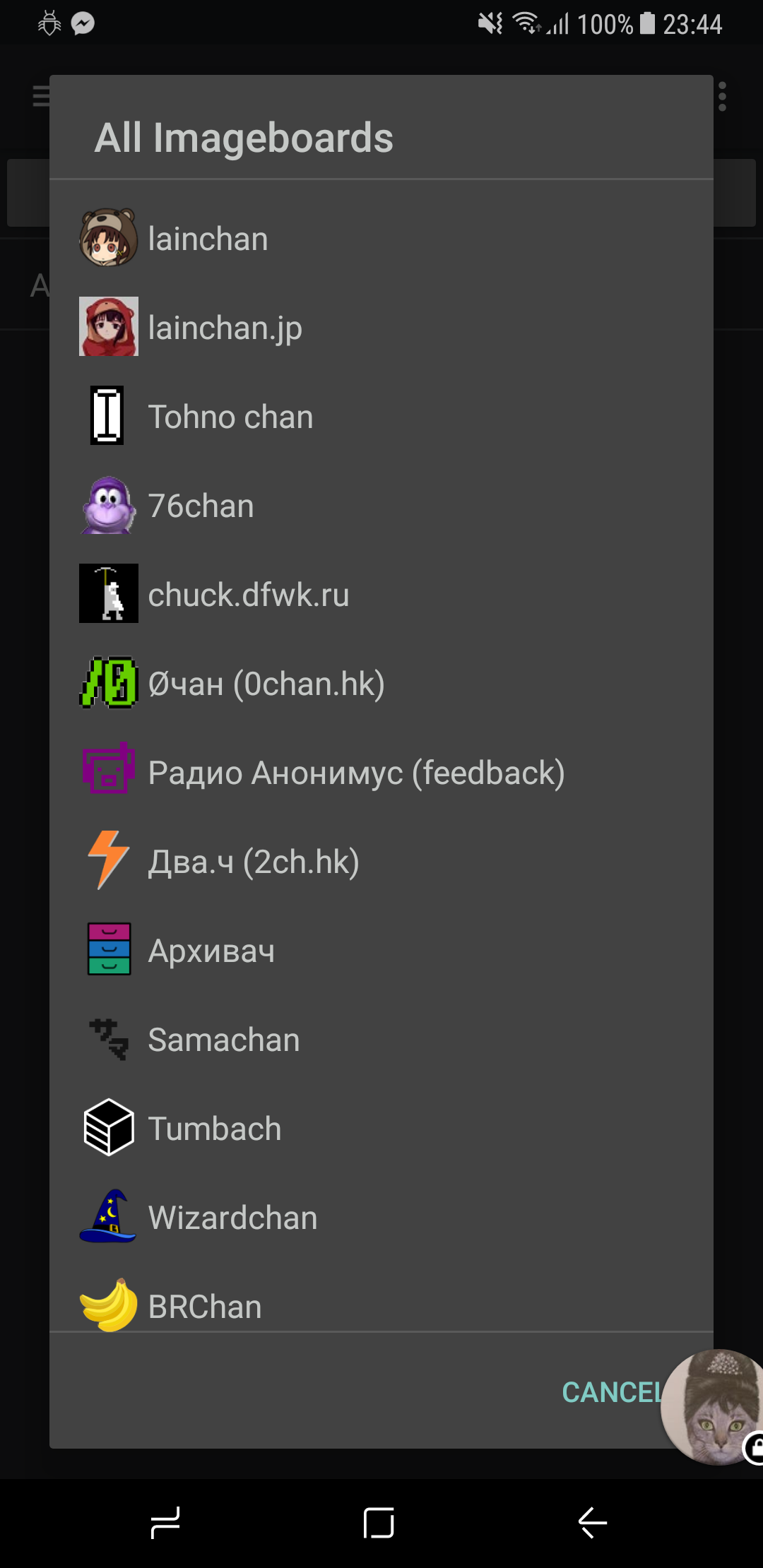Select the lainchan.jp red hood icon

pyautogui.click(x=108, y=326)
